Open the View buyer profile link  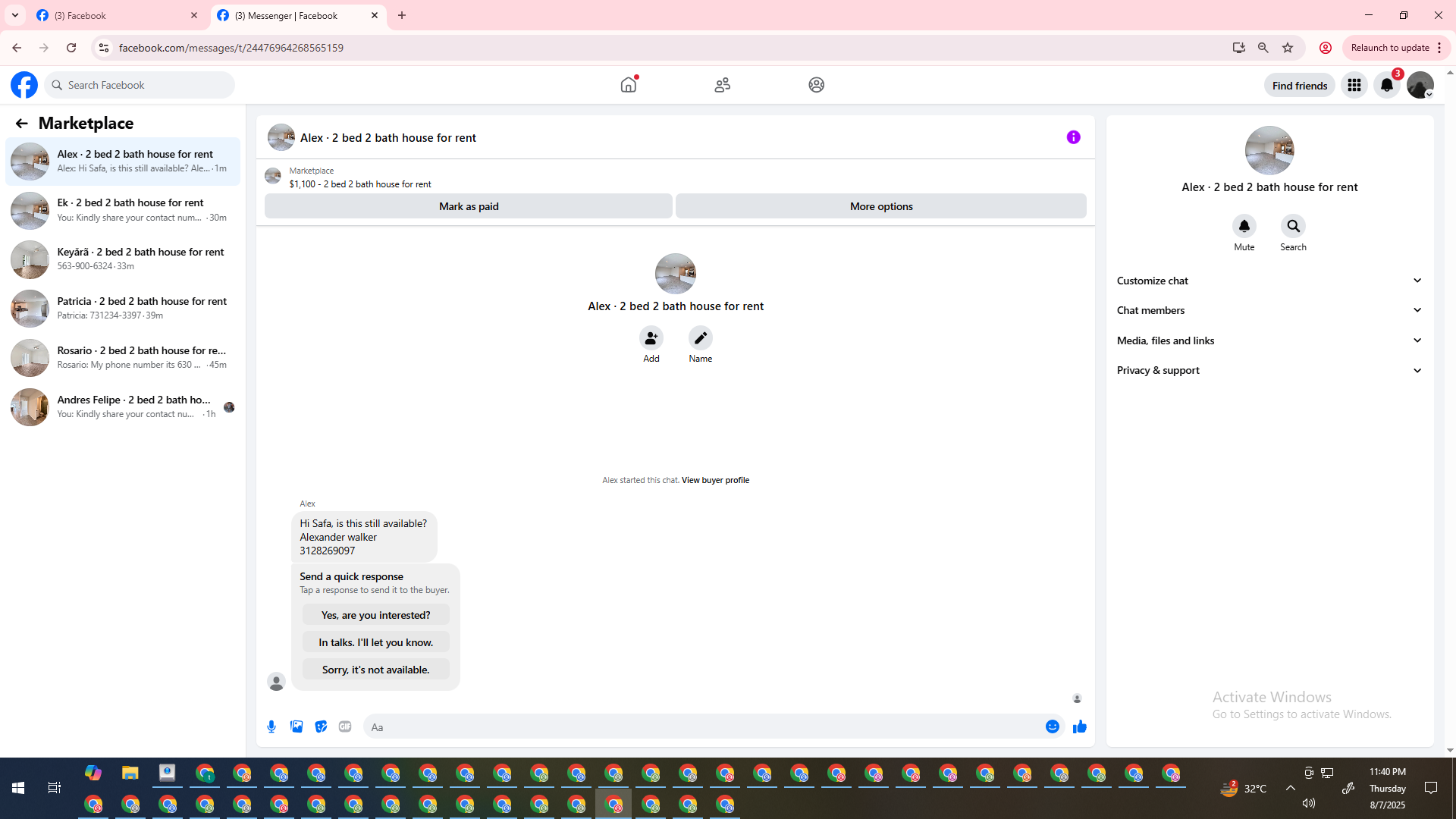[x=714, y=480]
